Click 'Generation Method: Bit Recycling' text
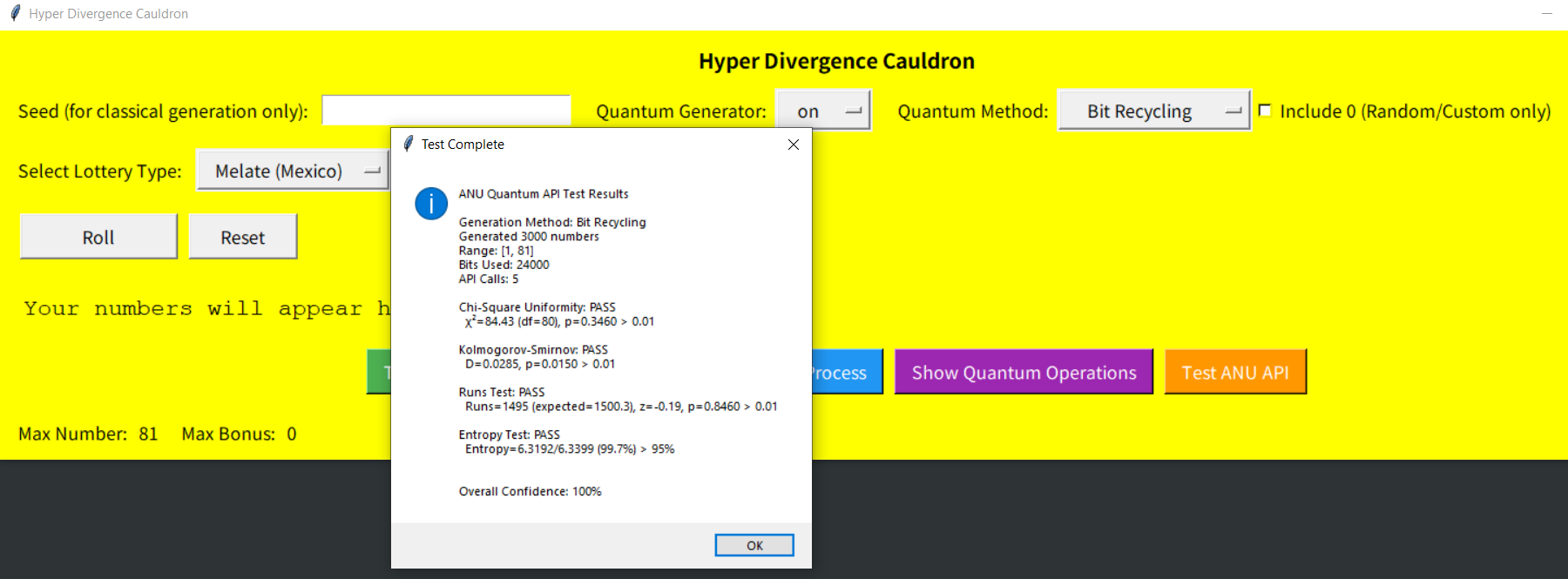This screenshot has width=1568, height=579. click(552, 222)
